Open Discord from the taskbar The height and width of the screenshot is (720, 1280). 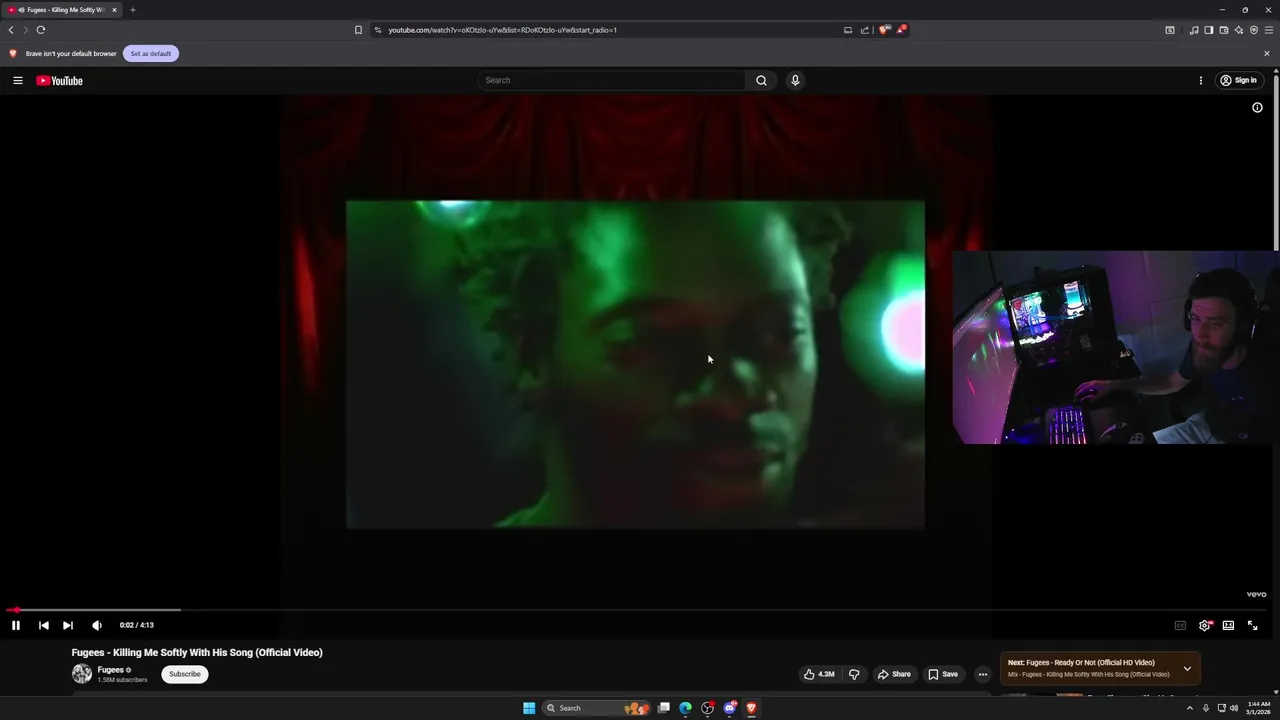click(730, 708)
